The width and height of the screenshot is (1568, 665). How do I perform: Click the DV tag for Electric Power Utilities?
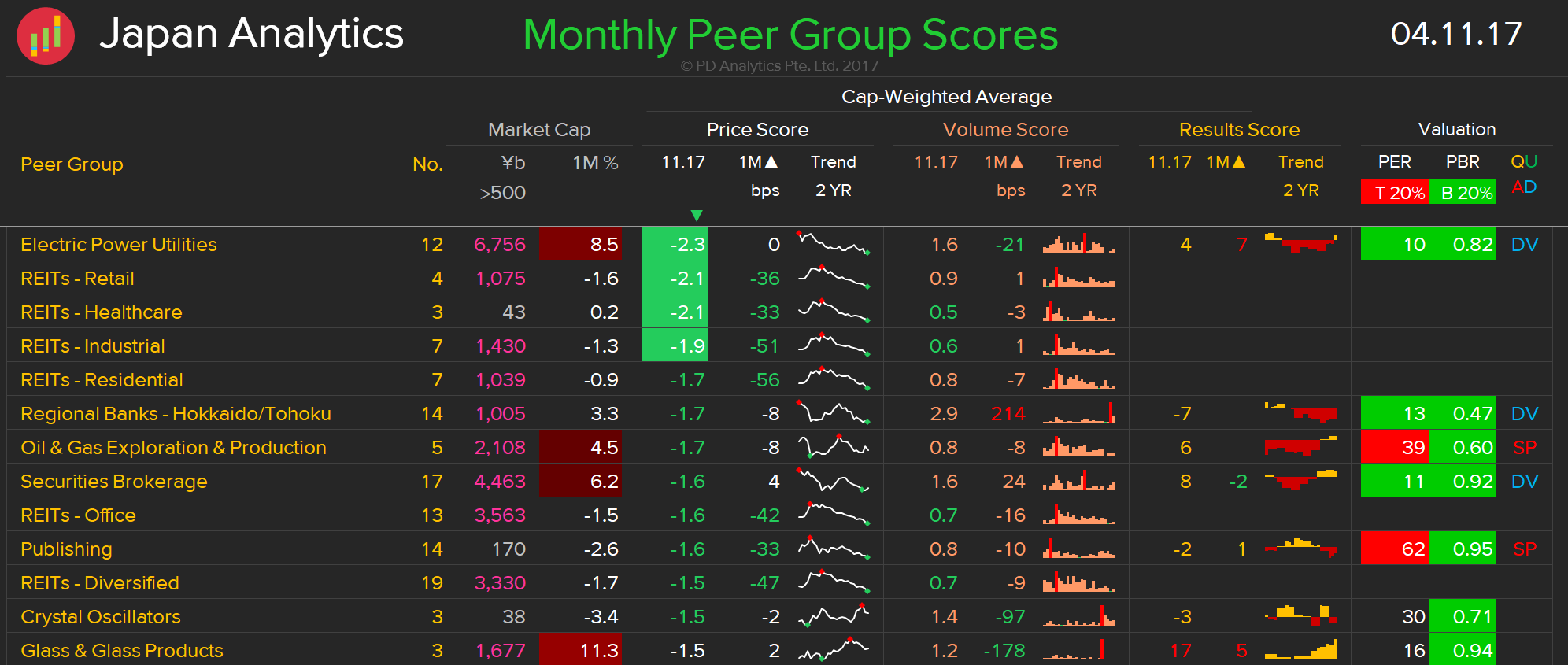(1525, 245)
